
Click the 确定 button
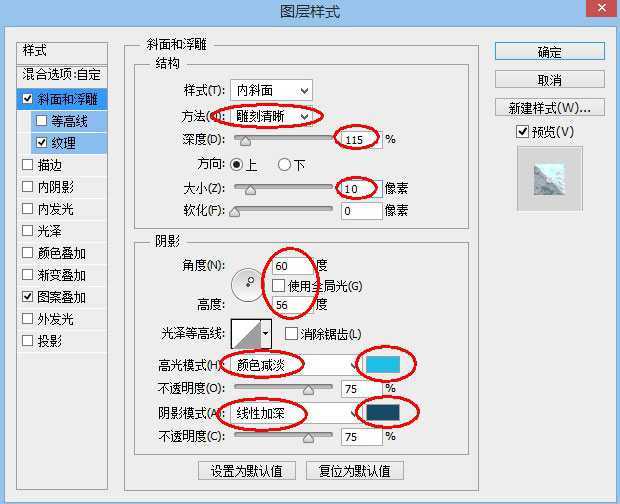pyautogui.click(x=550, y=52)
